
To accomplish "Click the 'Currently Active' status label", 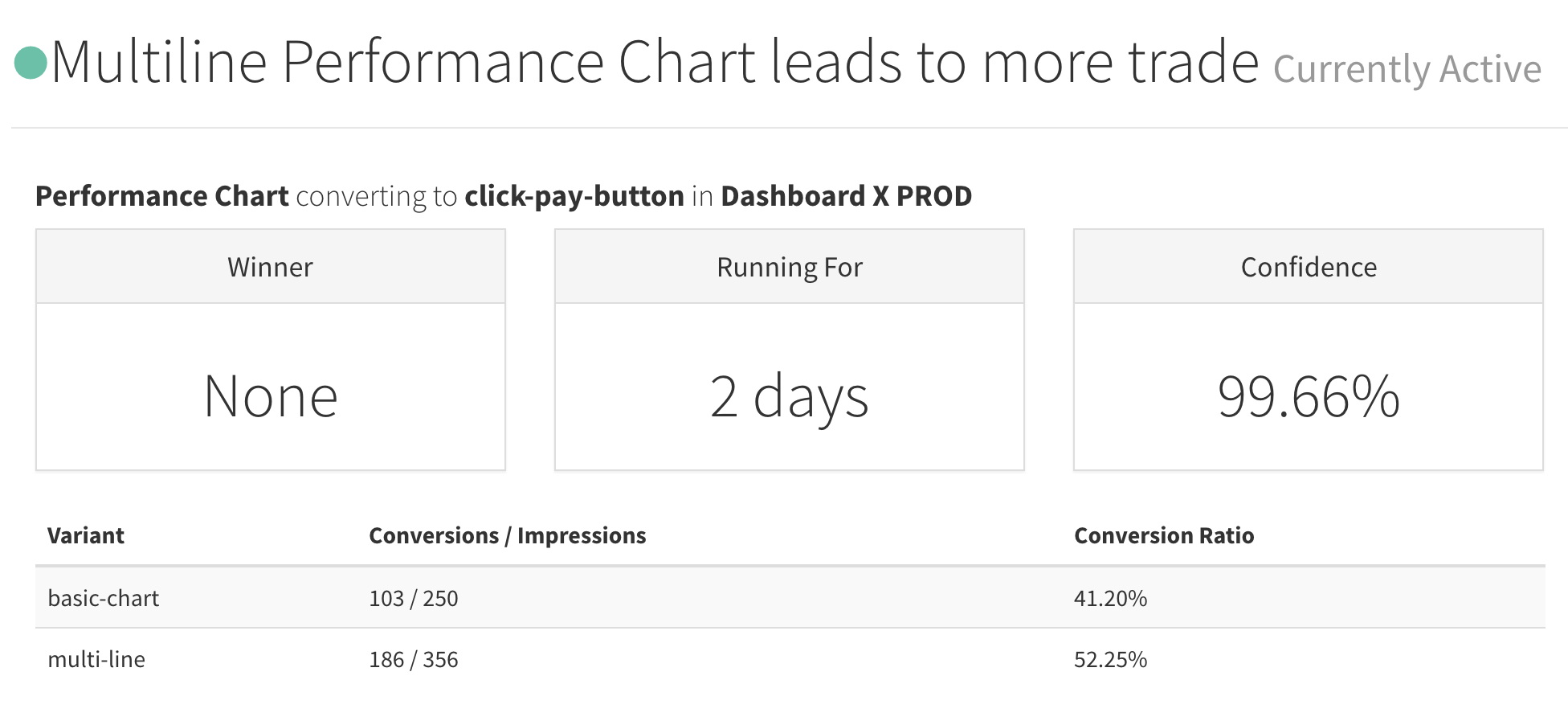I will pyautogui.click(x=1407, y=69).
